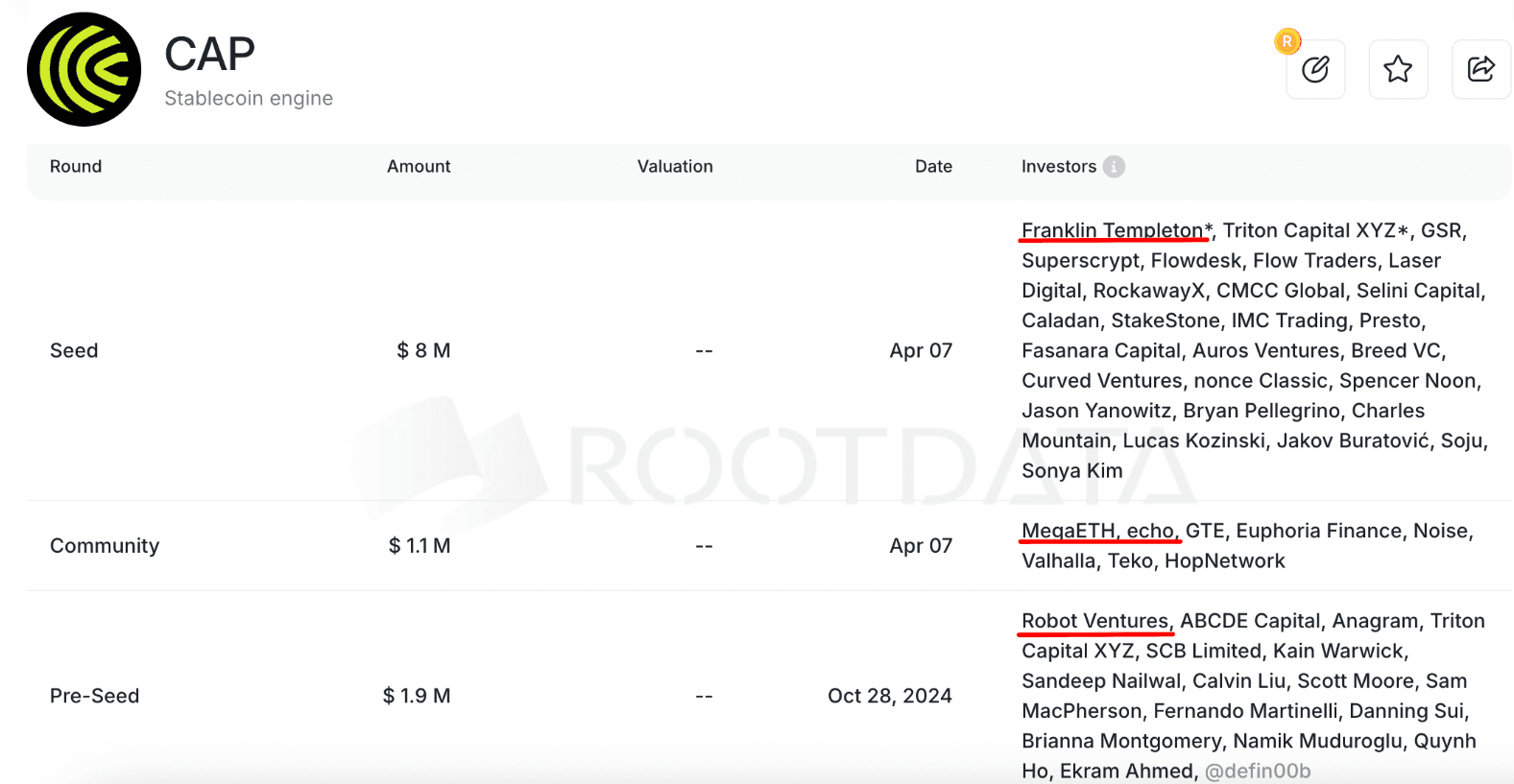Click the $ 8 M amount
Image resolution: width=1514 pixels, height=784 pixels.
pyautogui.click(x=423, y=350)
